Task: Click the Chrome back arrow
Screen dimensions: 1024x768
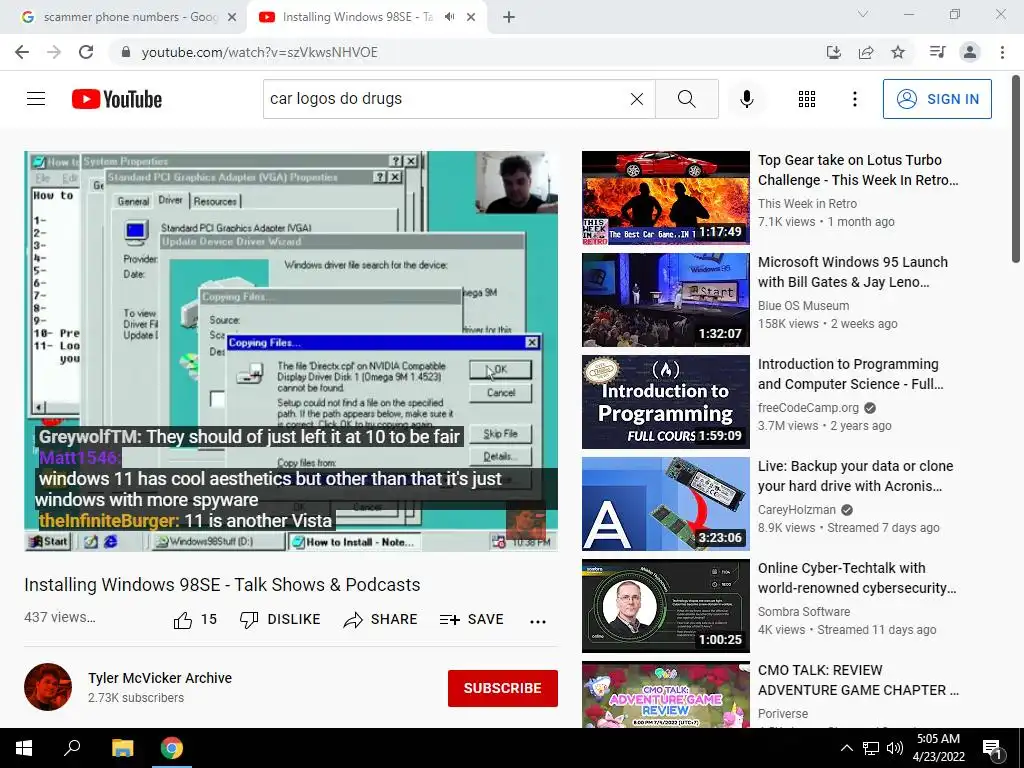Action: (x=22, y=52)
